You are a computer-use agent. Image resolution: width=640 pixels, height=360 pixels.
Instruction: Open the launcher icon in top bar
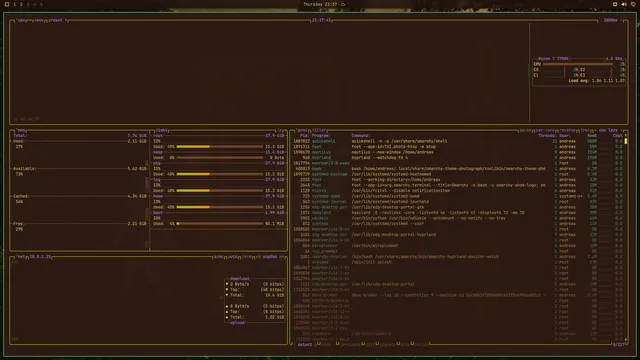[7, 4]
